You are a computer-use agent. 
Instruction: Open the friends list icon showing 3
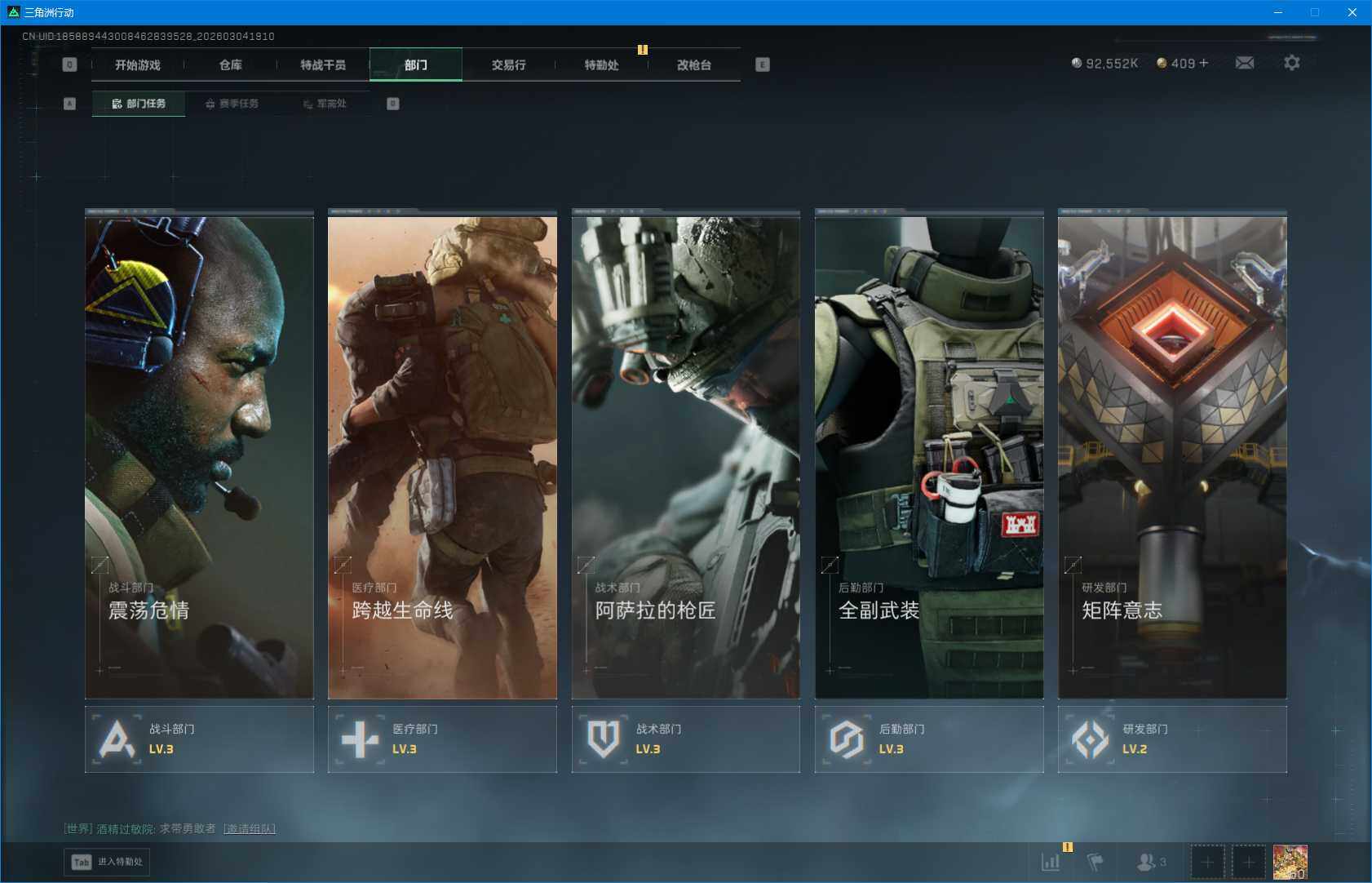[1150, 862]
